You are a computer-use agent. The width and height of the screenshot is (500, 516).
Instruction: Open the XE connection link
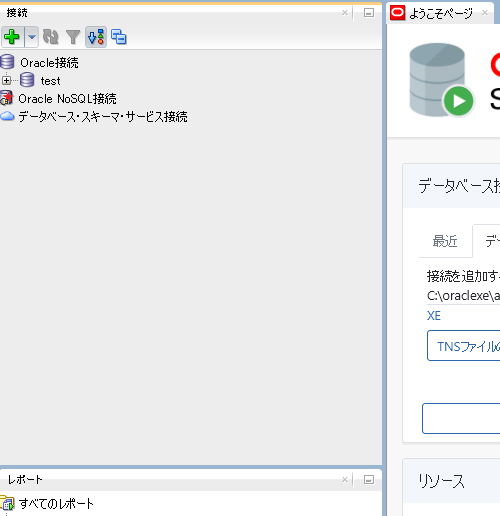pyautogui.click(x=434, y=316)
